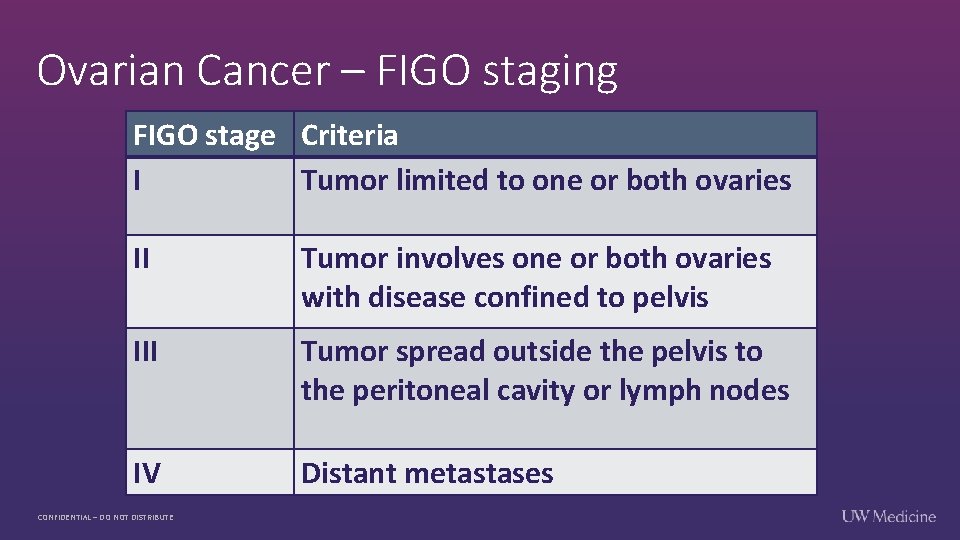Screen dimensions: 960x540
Task: Click the 'Tumor spread outside the pelvis to' line
Action: pyautogui.click(x=532, y=352)
